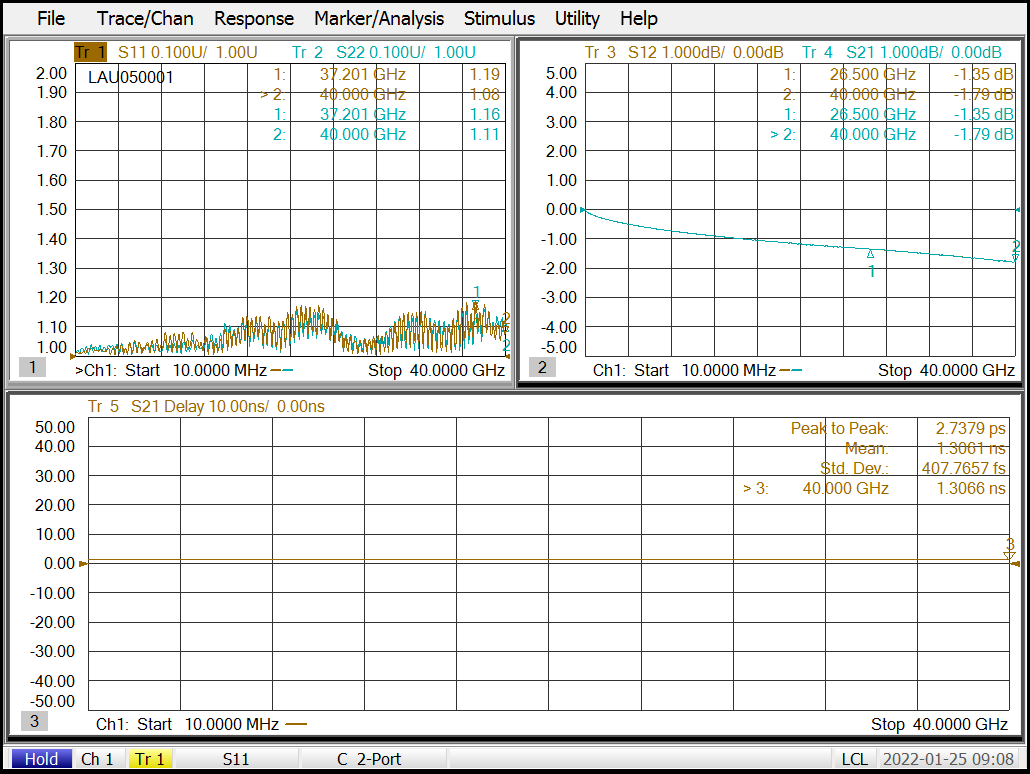The height and width of the screenshot is (774, 1030).
Task: Select the highlighted Tr 1 trace label
Action: (90, 52)
